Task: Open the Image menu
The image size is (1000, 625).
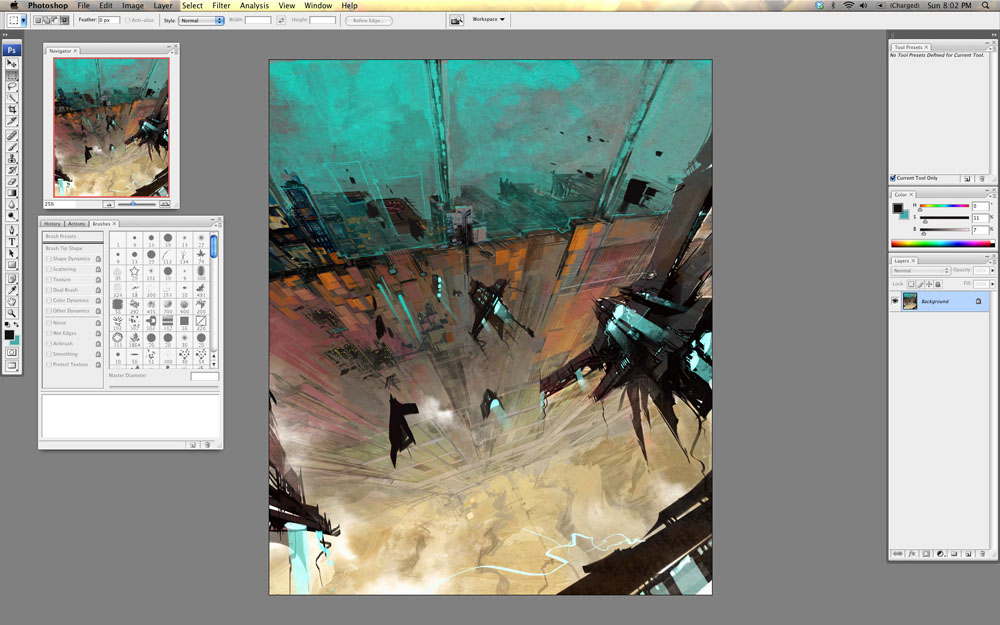Action: coord(133,5)
